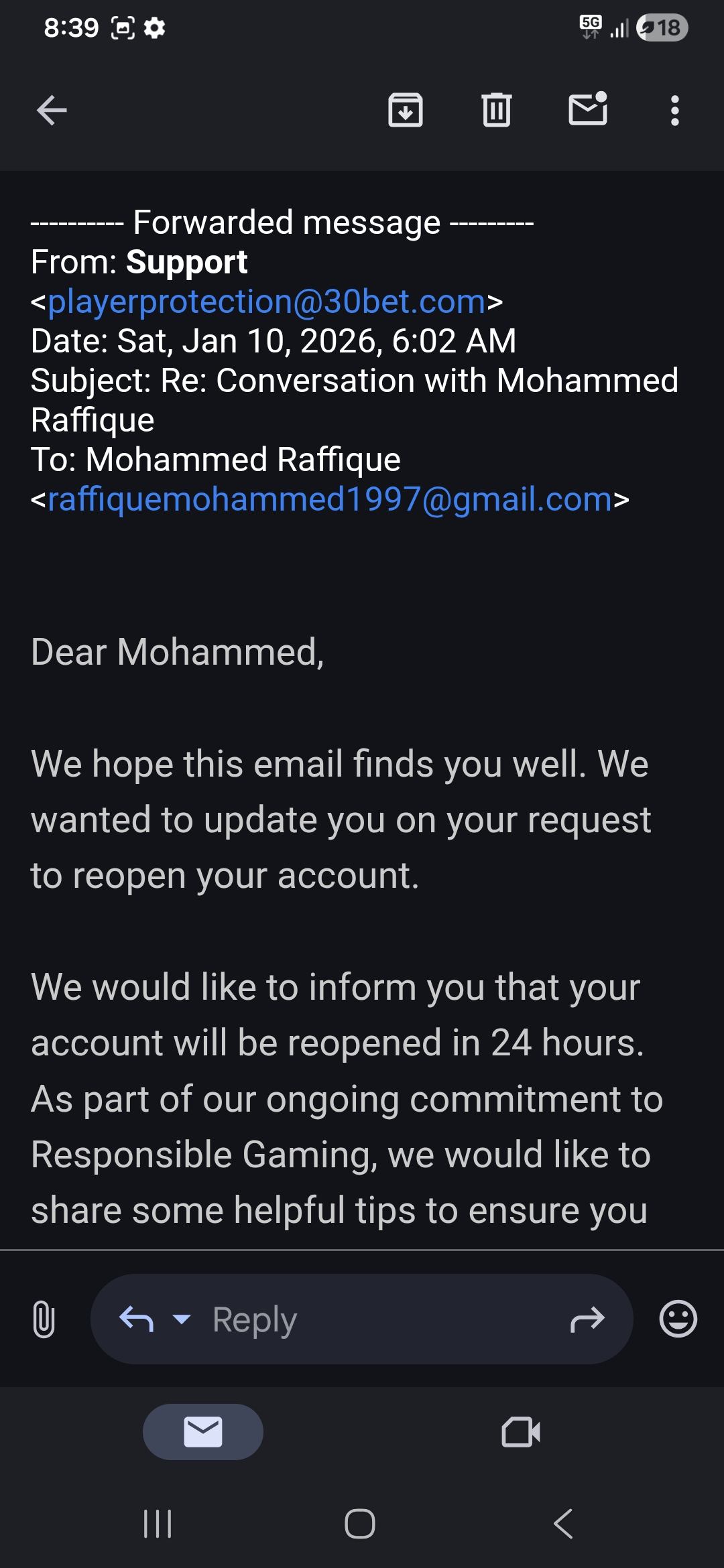
Task: Tap the reply arrow icon
Action: (x=136, y=1319)
